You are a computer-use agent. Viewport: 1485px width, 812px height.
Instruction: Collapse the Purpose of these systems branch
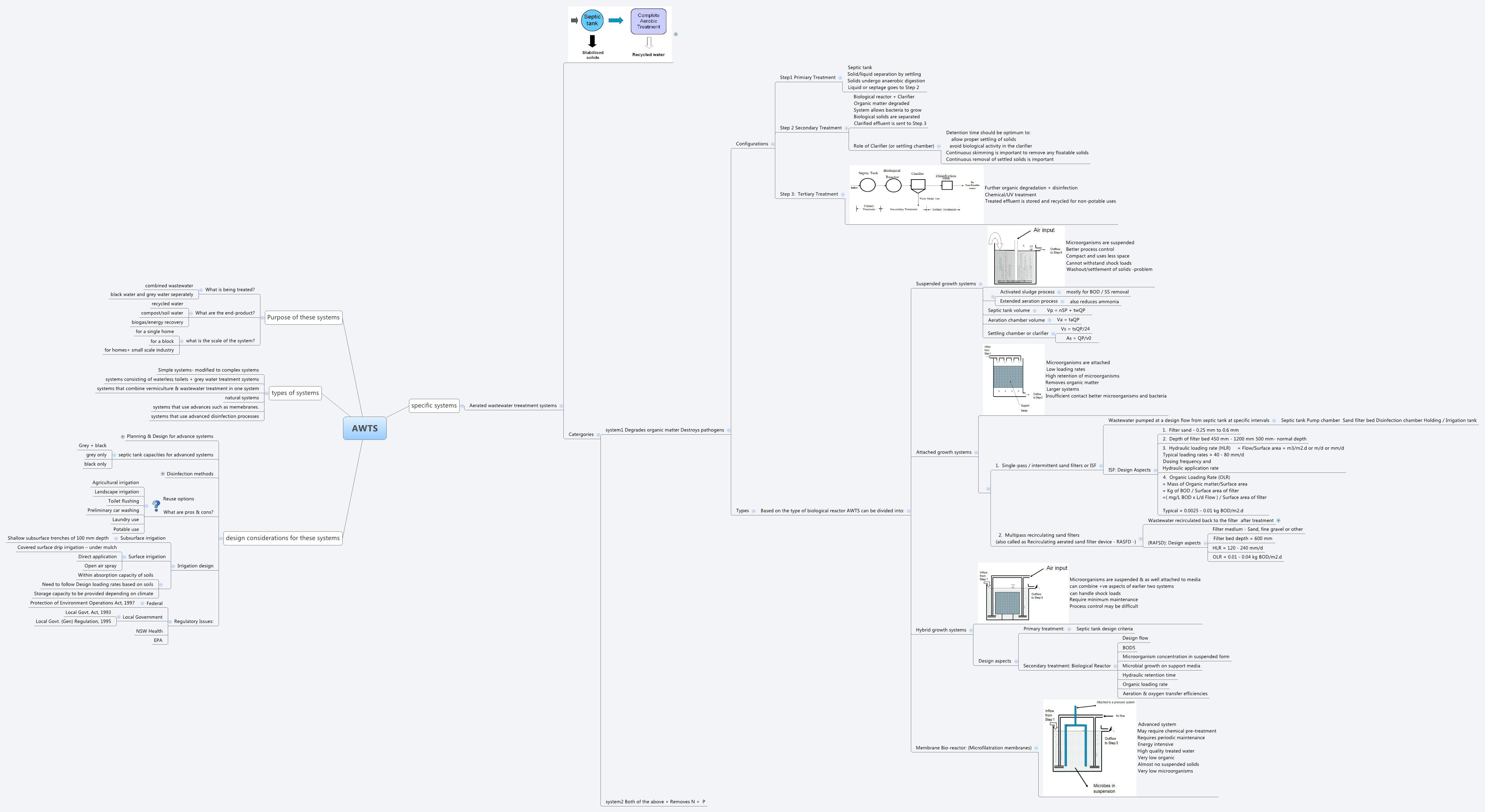(x=262, y=318)
